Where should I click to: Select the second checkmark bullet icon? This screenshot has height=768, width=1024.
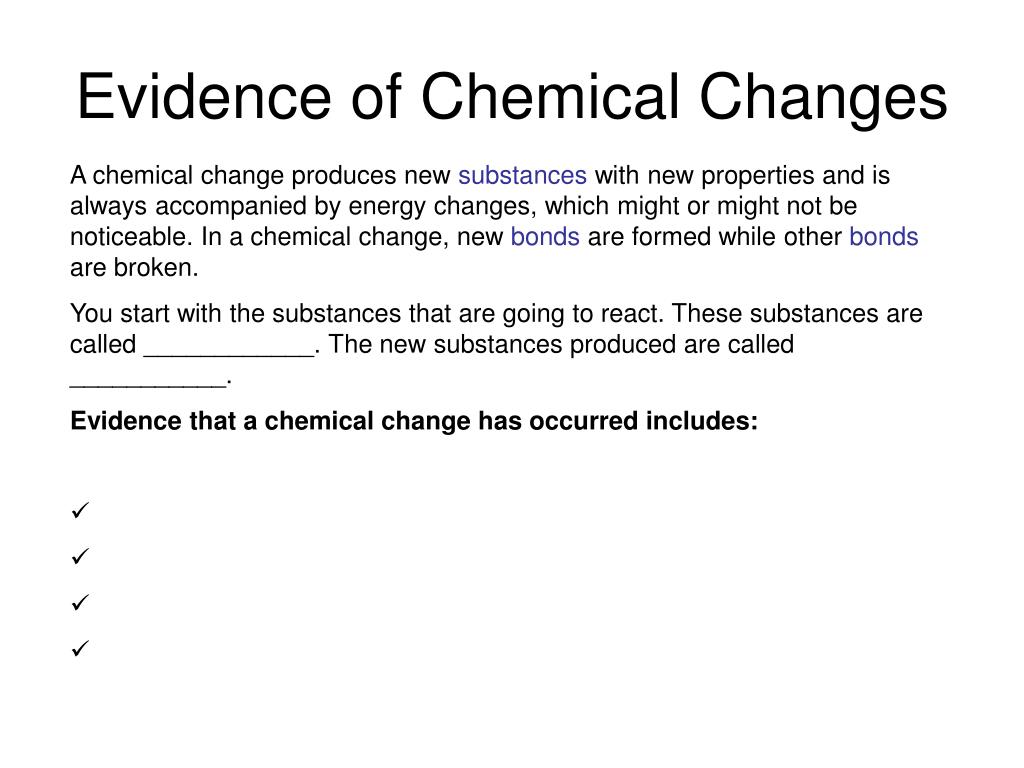click(x=80, y=556)
